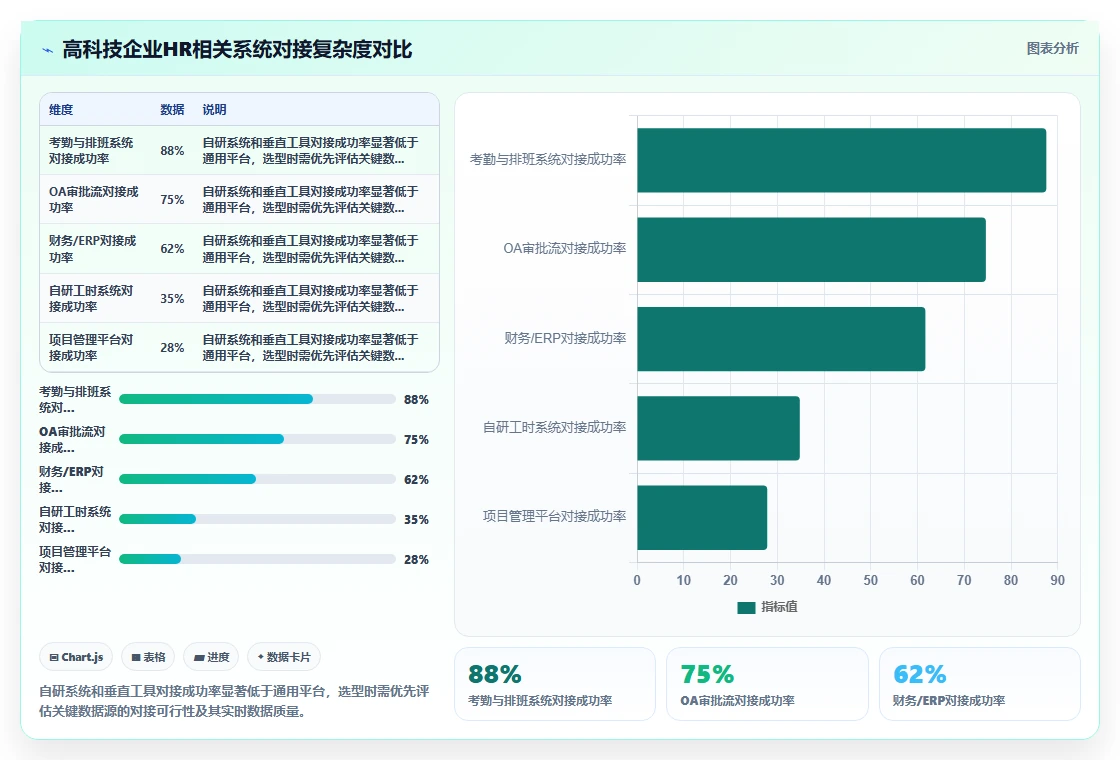The width and height of the screenshot is (1120, 760).
Task: Click the 考勤与排班系统对接成功率 88% progress bar
Action: (x=257, y=399)
